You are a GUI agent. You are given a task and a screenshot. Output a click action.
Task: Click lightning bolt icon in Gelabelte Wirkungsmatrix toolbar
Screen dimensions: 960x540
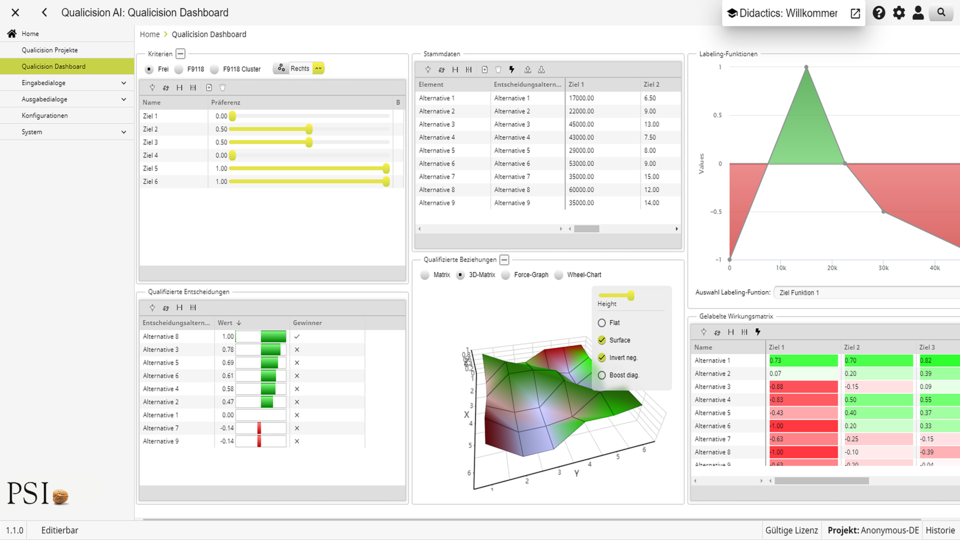(x=758, y=332)
